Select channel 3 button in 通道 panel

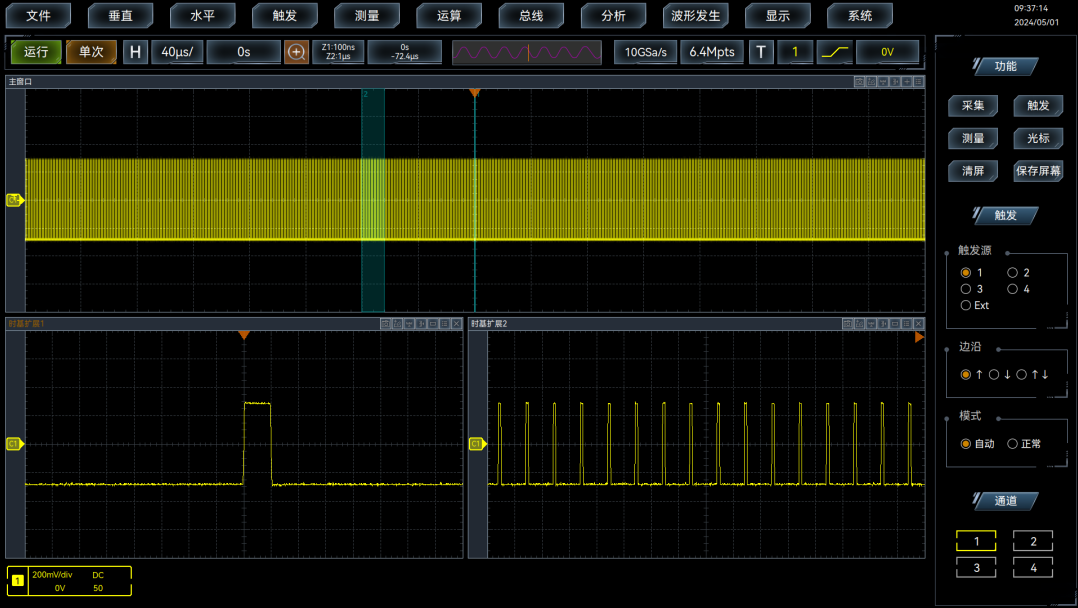pos(976,567)
